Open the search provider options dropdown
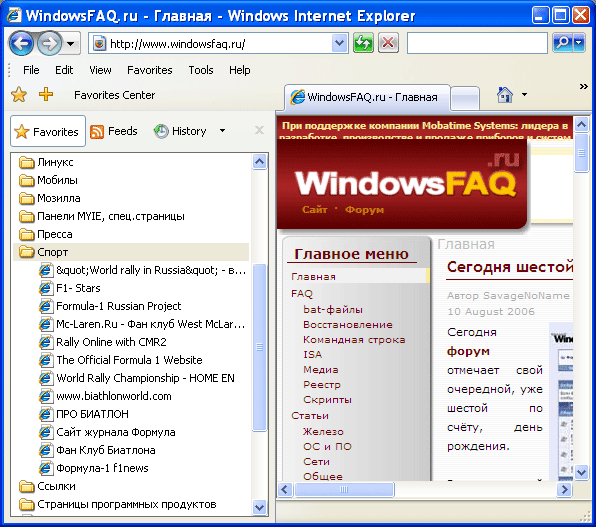Image resolution: width=596 pixels, height=527 pixels. point(579,43)
